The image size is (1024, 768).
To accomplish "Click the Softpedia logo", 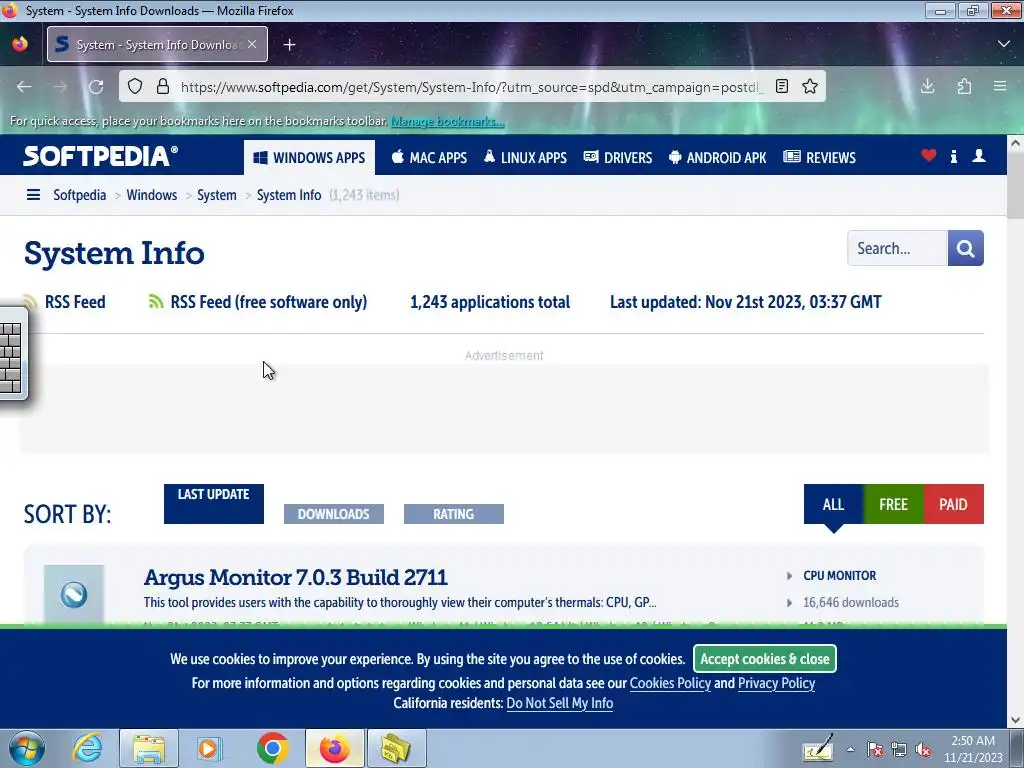I will [x=101, y=157].
